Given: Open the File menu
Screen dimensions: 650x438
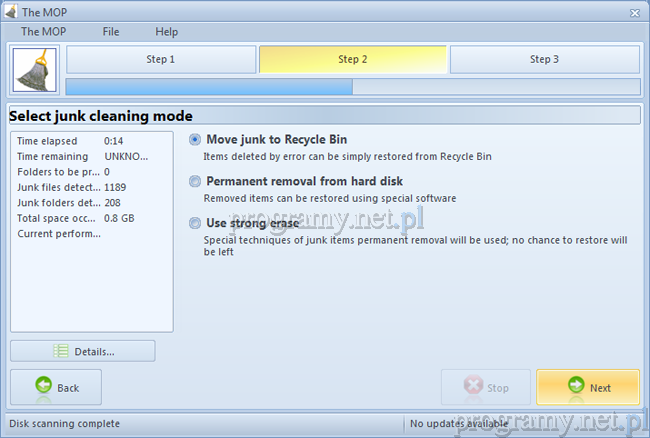Looking at the screenshot, I should pyautogui.click(x=110, y=32).
